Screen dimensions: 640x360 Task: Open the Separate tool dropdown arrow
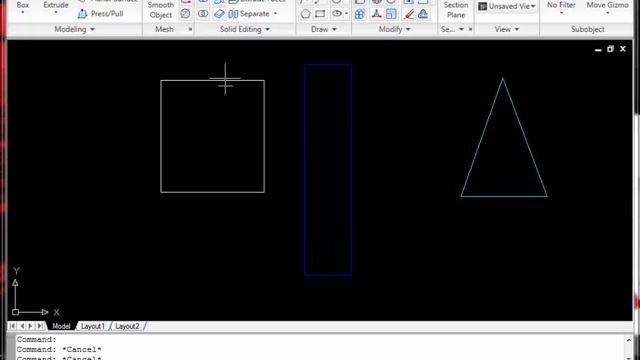(275, 14)
